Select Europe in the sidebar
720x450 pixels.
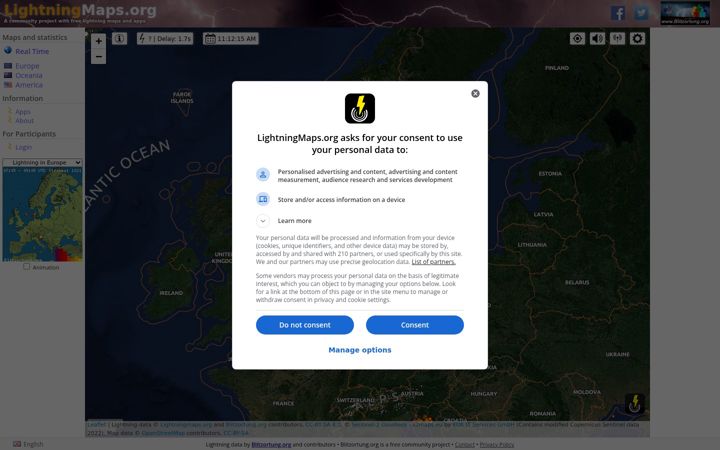[28, 66]
